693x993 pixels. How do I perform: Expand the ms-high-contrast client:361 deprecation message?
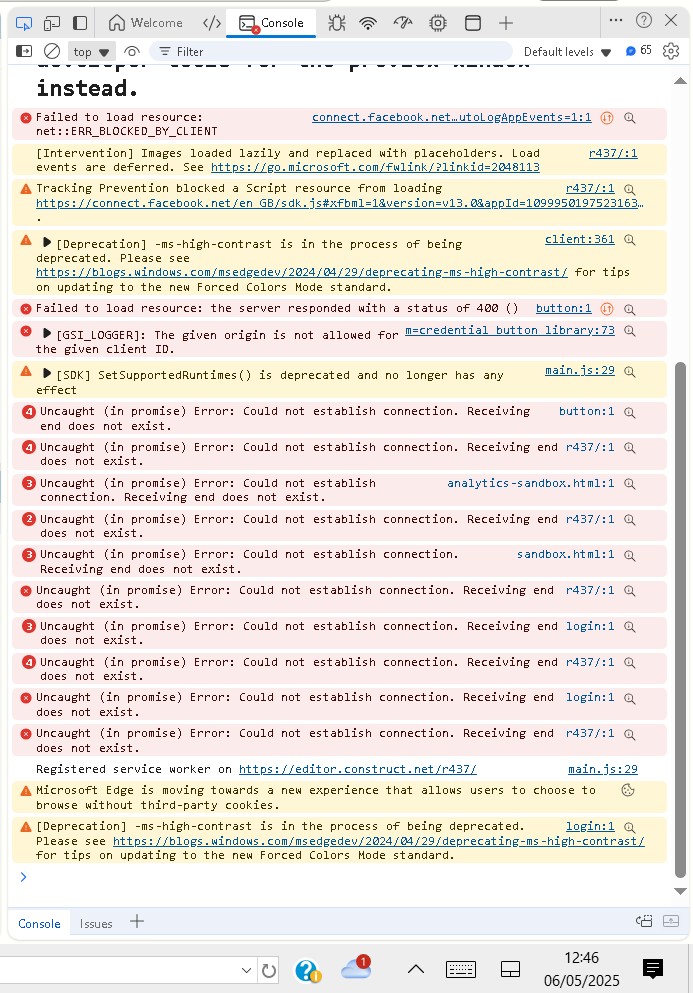pos(47,243)
